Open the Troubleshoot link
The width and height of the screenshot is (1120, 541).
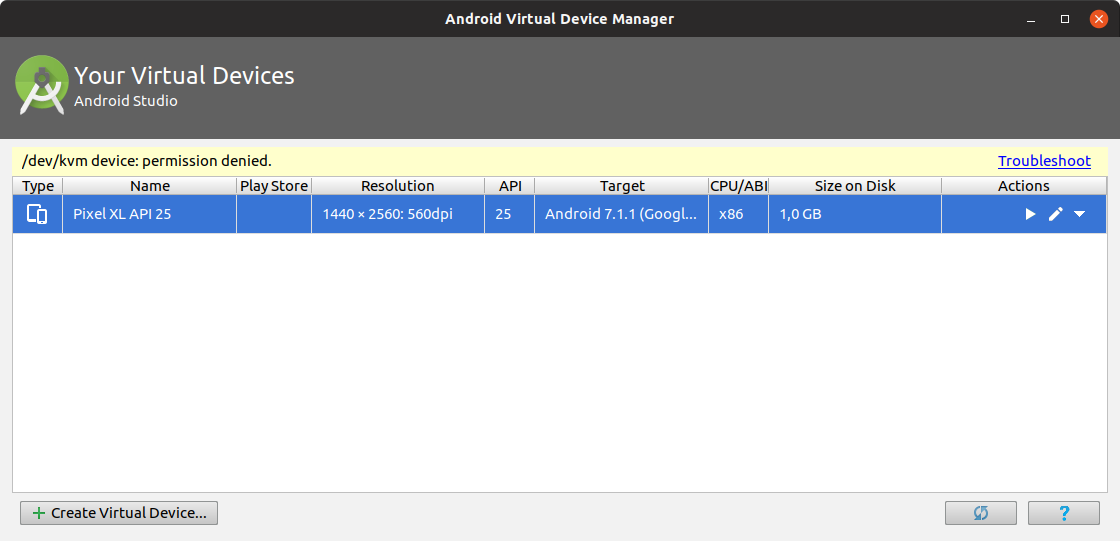1044,160
